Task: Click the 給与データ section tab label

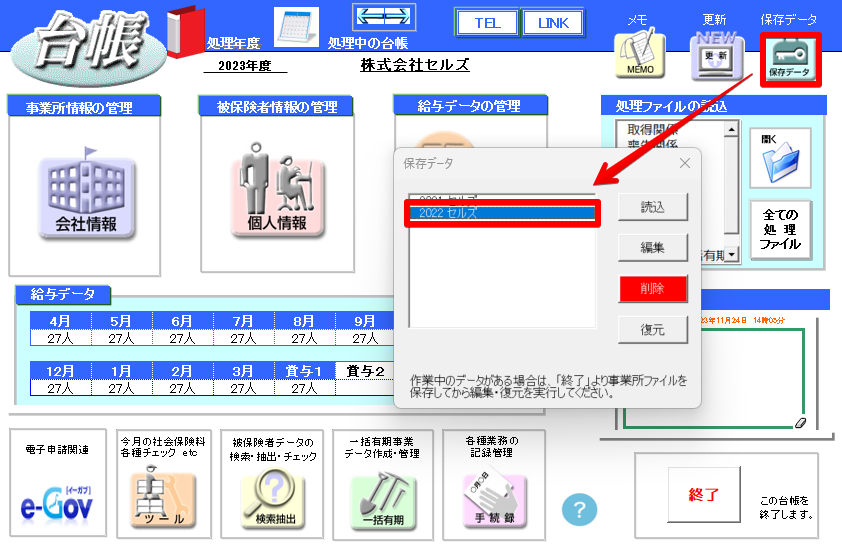Action: tap(63, 294)
